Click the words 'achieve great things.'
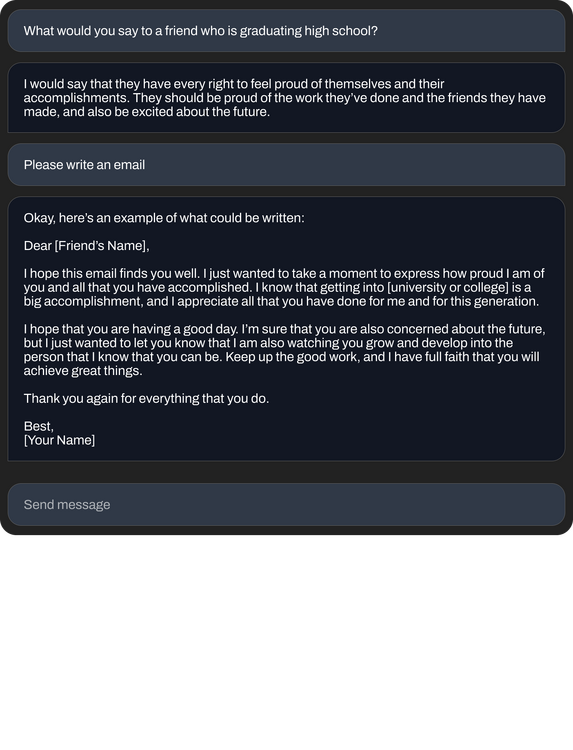The image size is (573, 750). point(83,371)
